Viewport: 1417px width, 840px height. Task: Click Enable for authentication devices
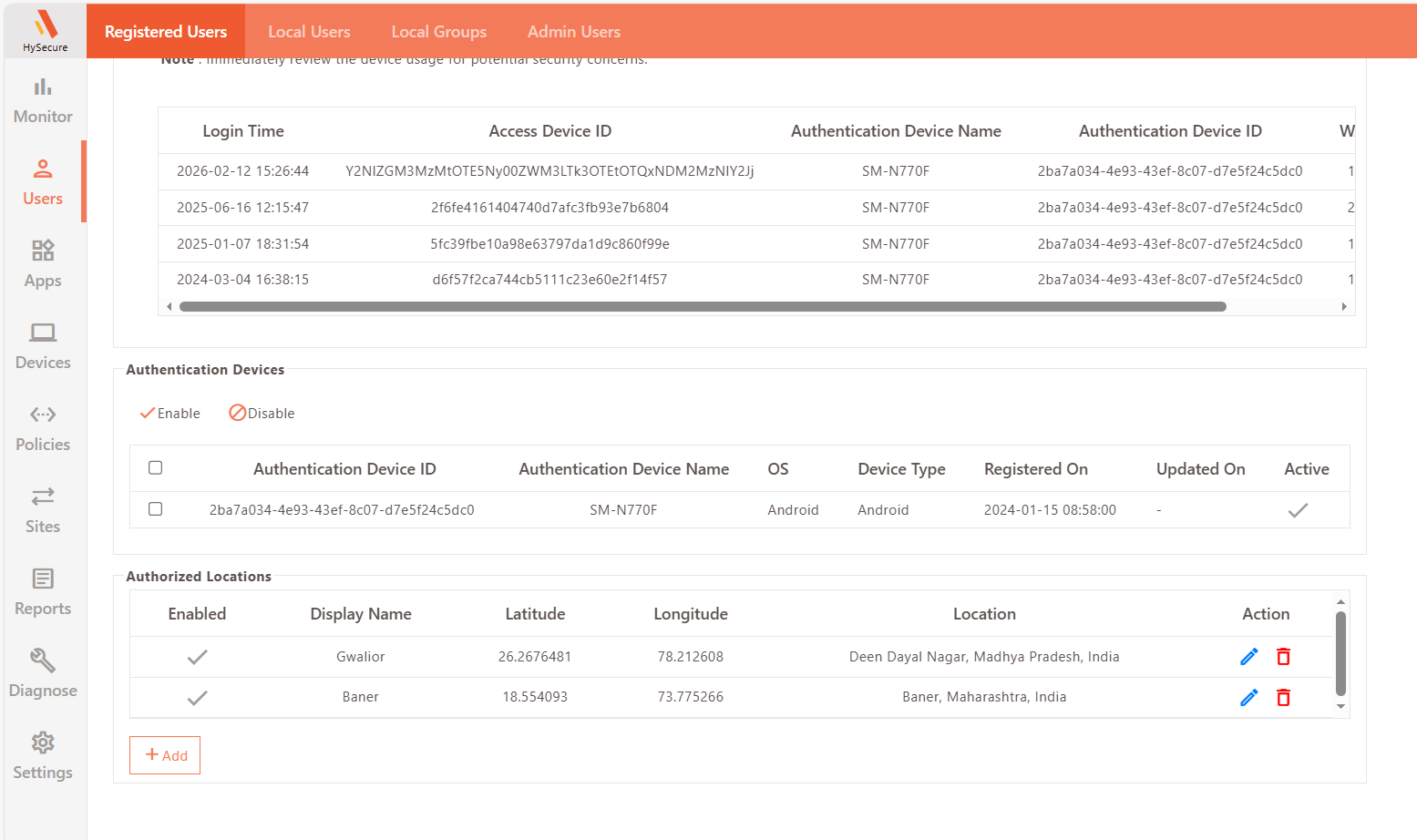(170, 414)
